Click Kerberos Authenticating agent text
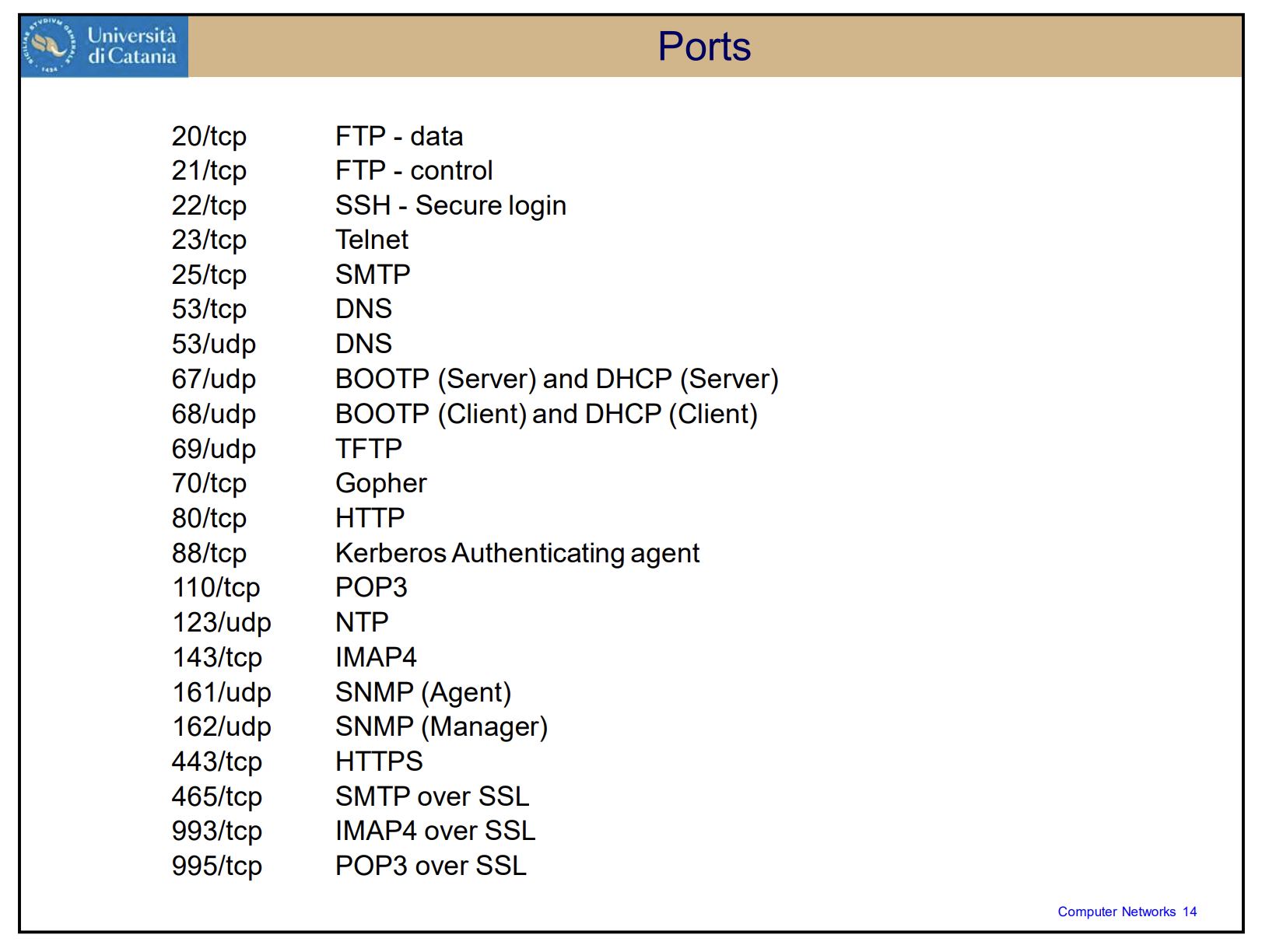Image resolution: width=1262 pixels, height=952 pixels. (x=517, y=553)
